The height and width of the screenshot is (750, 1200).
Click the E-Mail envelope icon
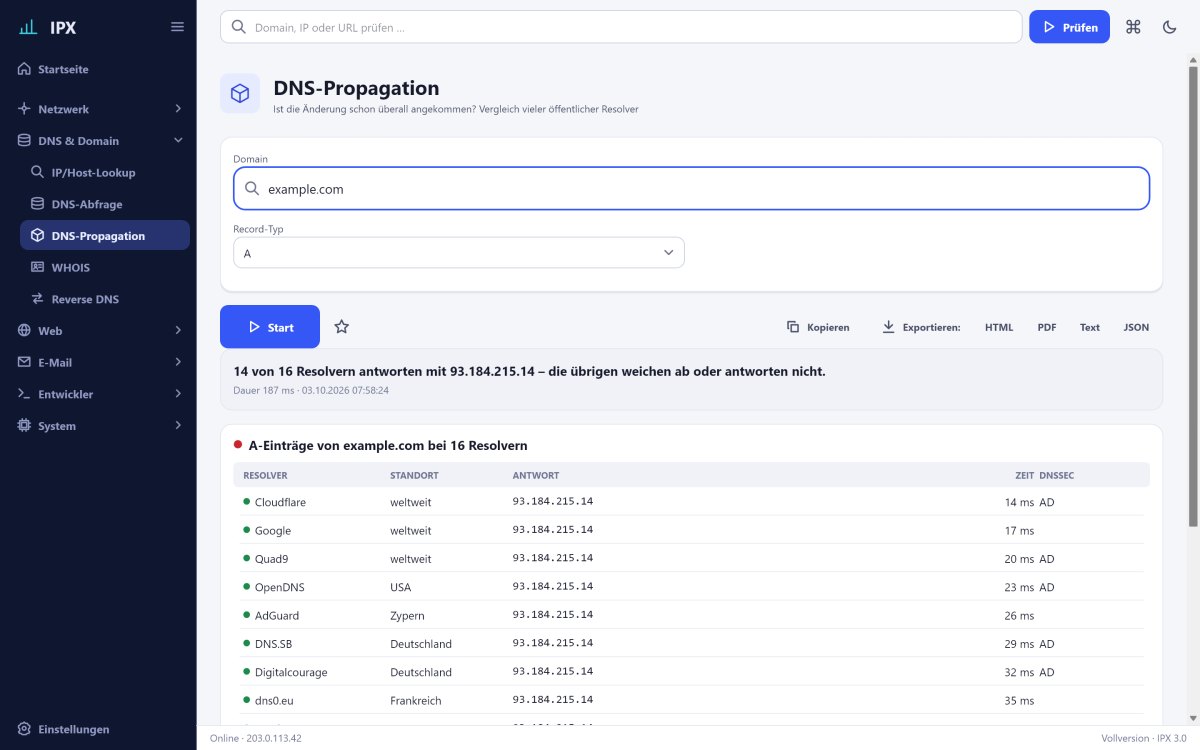tap(25, 362)
